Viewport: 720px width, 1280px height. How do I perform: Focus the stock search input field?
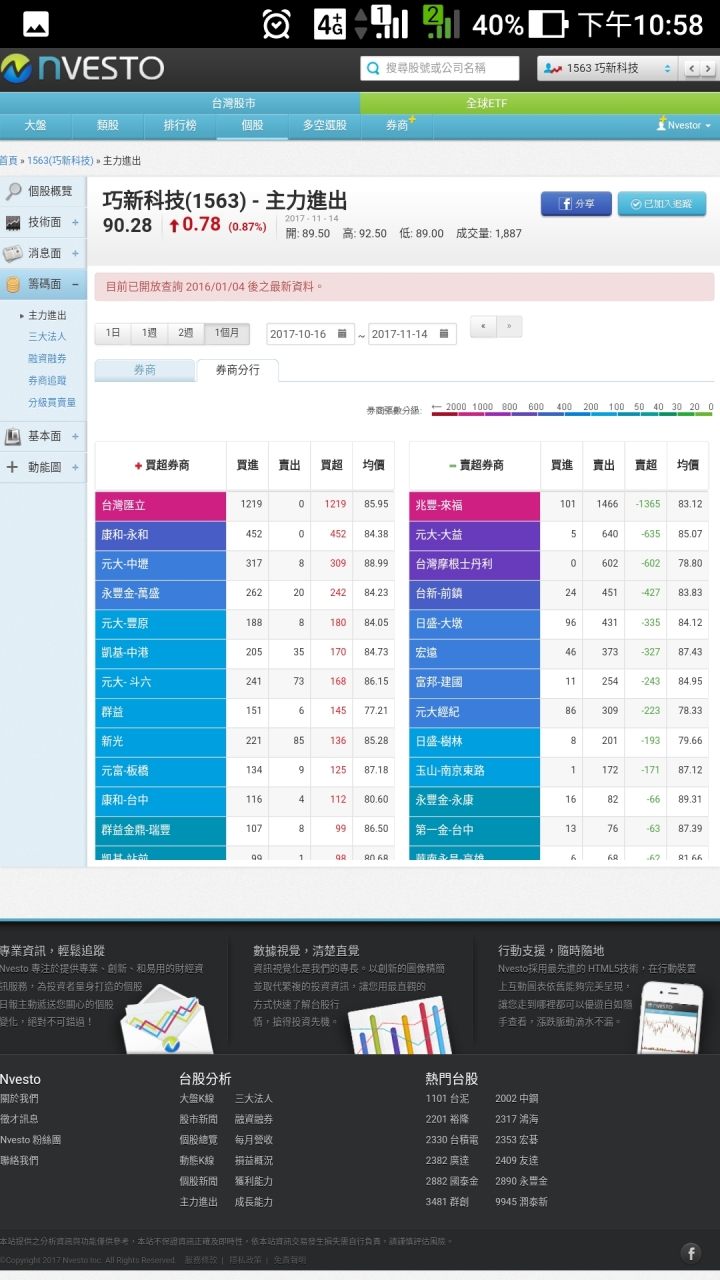[x=440, y=68]
